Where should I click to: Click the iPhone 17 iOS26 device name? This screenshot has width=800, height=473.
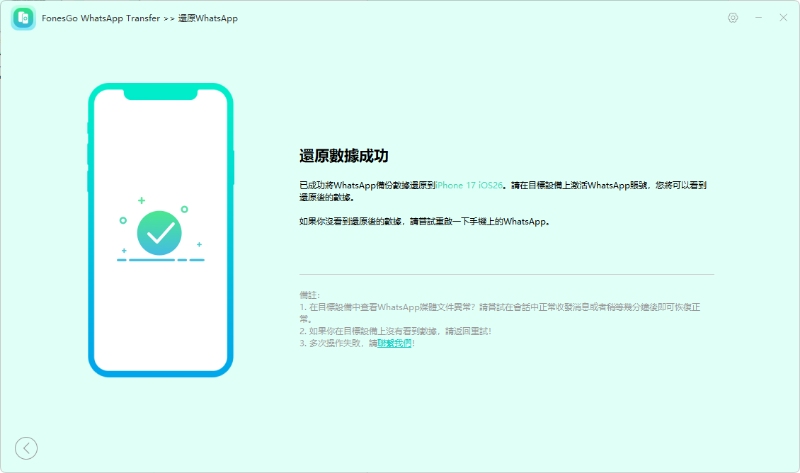(469, 185)
